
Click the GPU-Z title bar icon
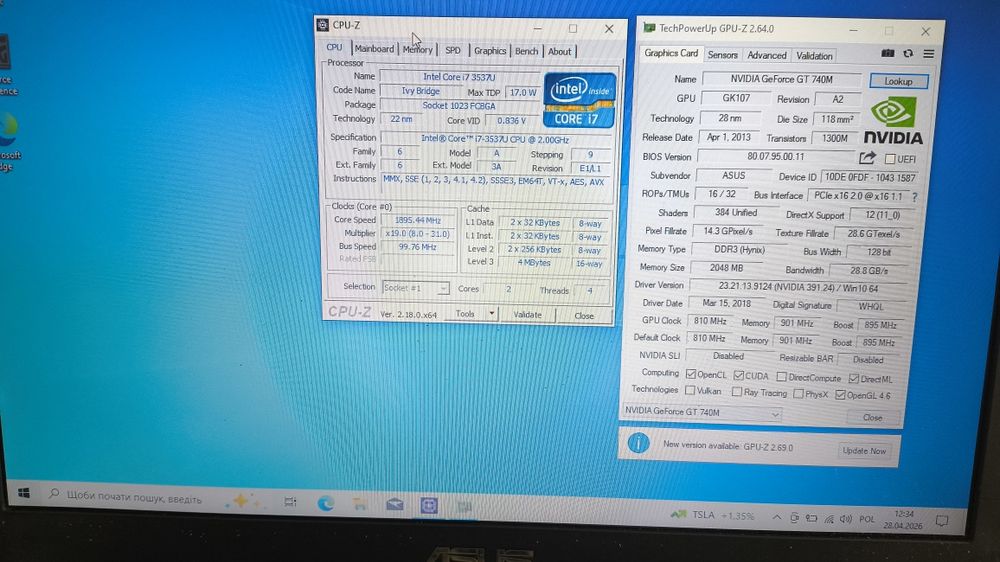point(649,27)
